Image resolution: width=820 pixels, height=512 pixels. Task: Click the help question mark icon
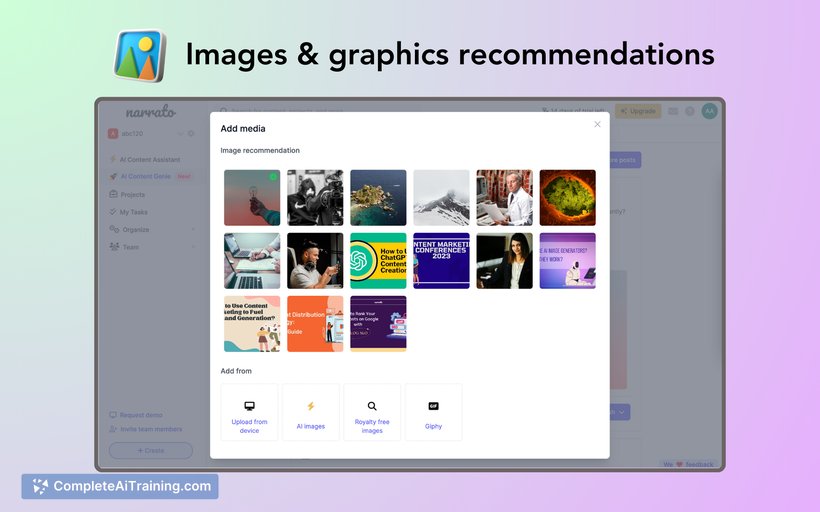690,111
